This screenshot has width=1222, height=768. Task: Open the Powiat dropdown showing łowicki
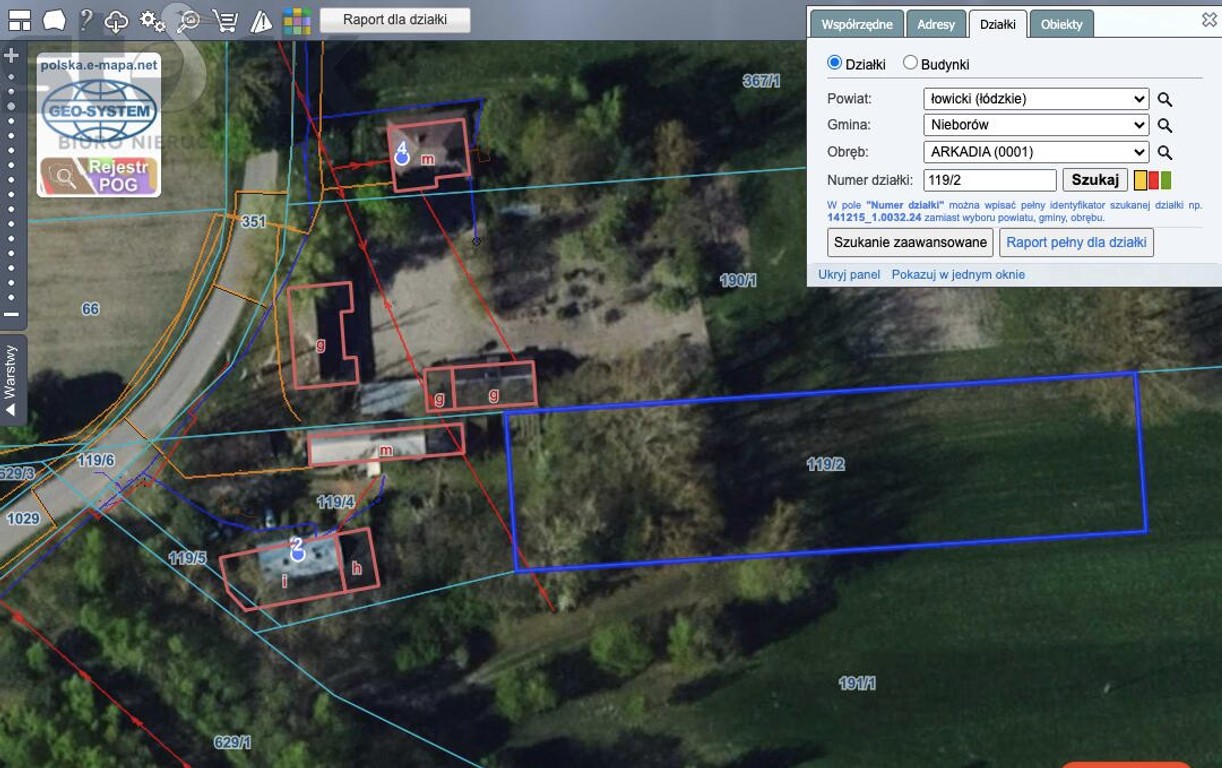point(1036,99)
